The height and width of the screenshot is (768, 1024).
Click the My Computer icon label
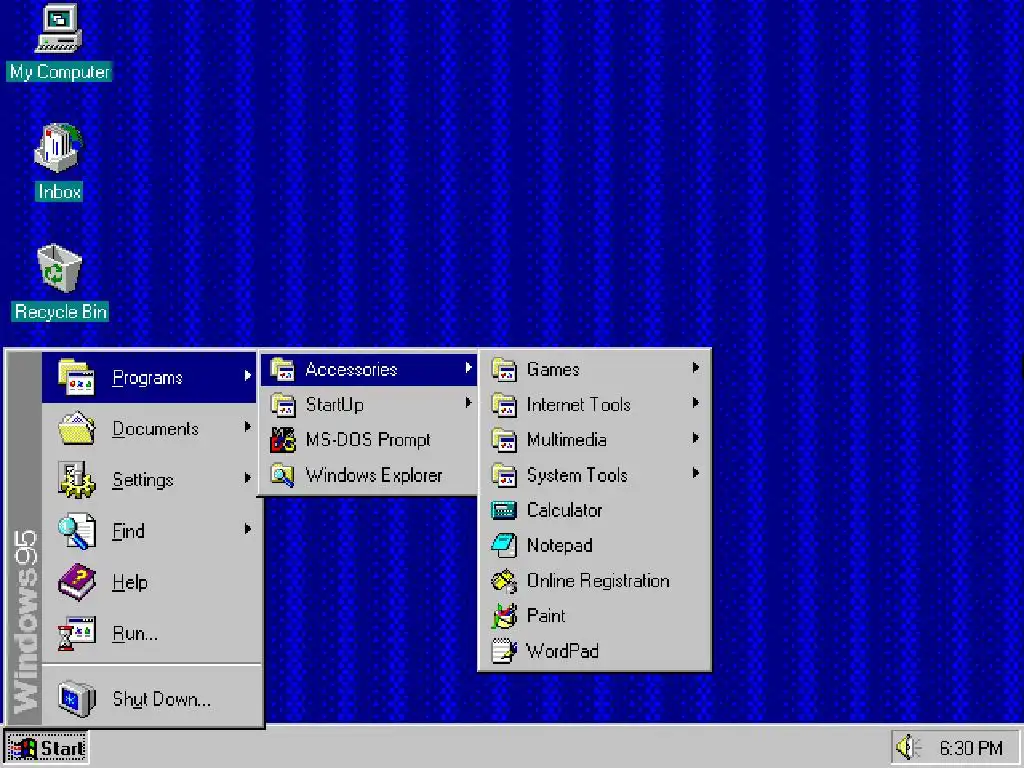[59, 71]
